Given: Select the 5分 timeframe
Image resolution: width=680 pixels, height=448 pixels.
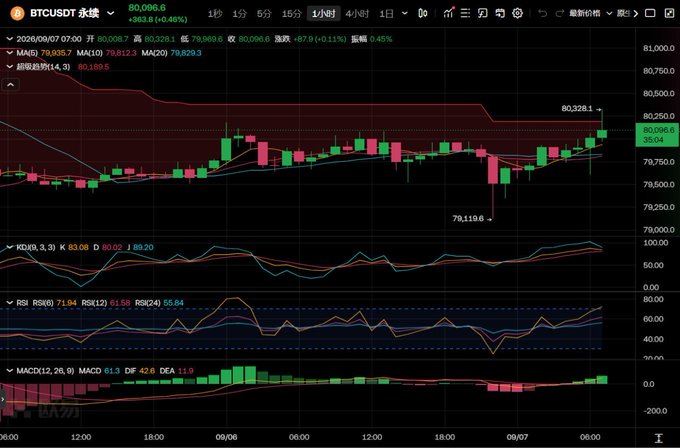Looking at the screenshot, I should 264,14.
